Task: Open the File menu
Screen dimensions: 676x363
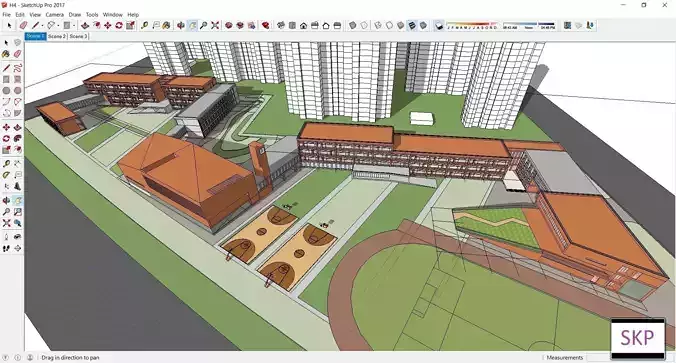Action: tap(6, 15)
